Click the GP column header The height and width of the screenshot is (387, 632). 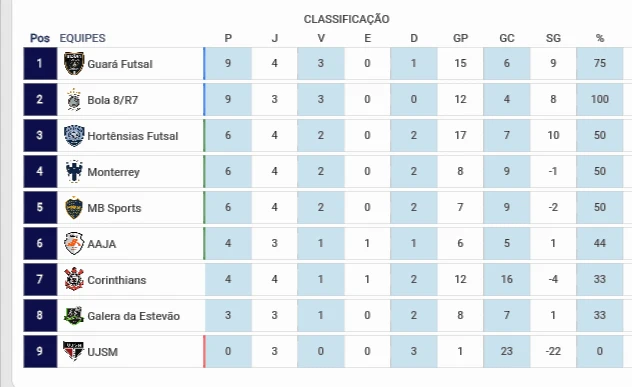pyautogui.click(x=460, y=38)
